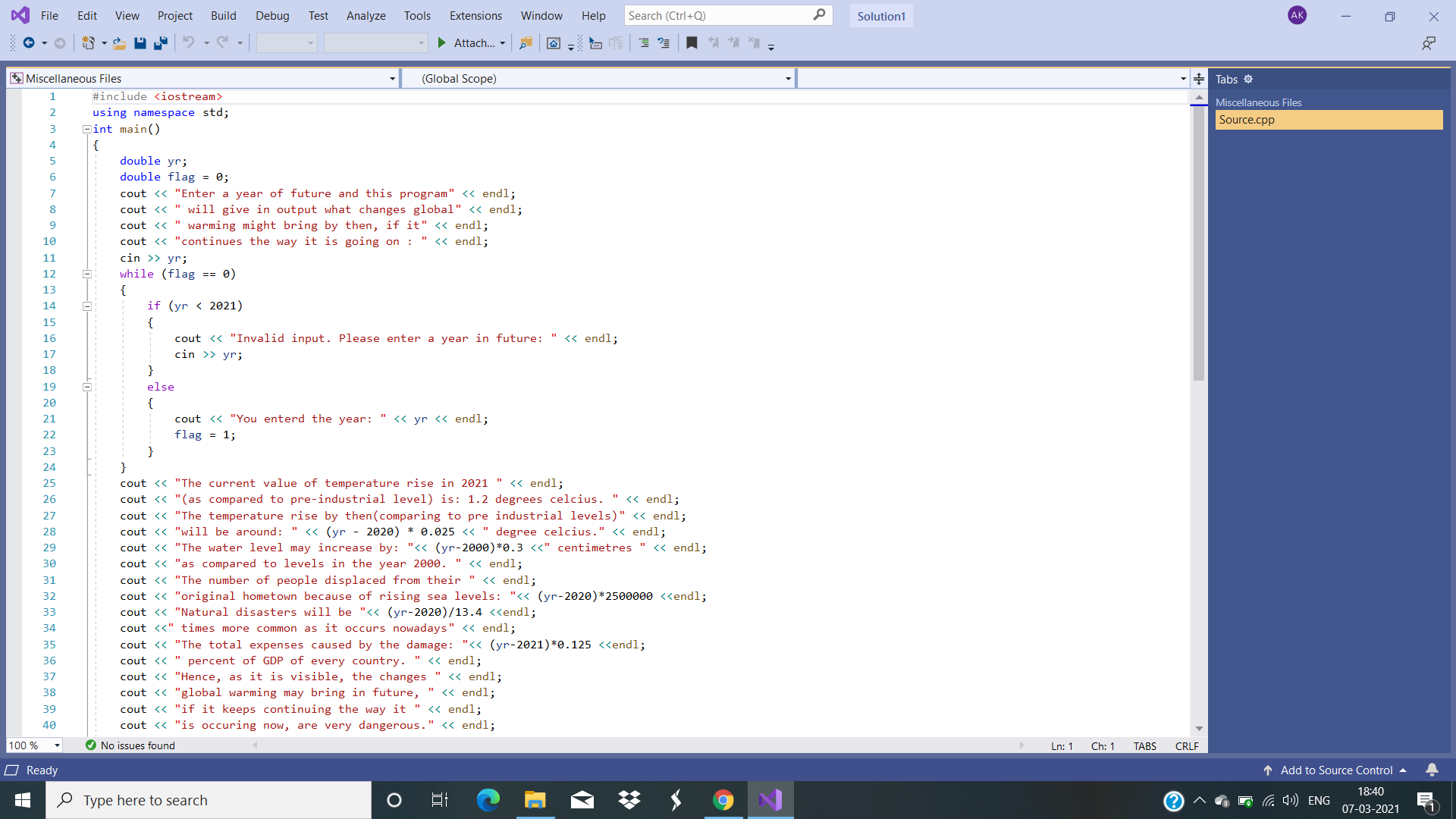1456x819 pixels.
Task: Select the Source.cpp tab
Action: click(x=1328, y=120)
